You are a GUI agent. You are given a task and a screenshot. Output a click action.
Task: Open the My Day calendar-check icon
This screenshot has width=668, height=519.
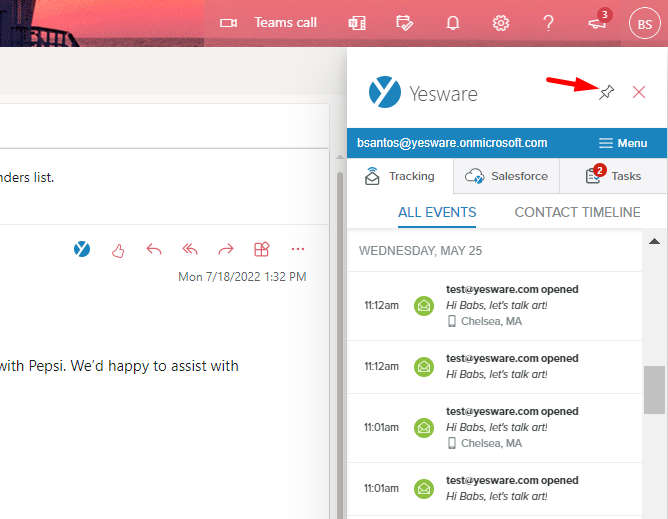[x=404, y=23]
